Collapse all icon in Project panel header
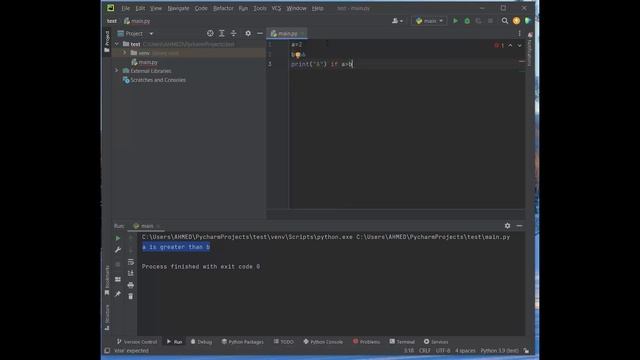This screenshot has width=640, height=360. click(x=233, y=33)
